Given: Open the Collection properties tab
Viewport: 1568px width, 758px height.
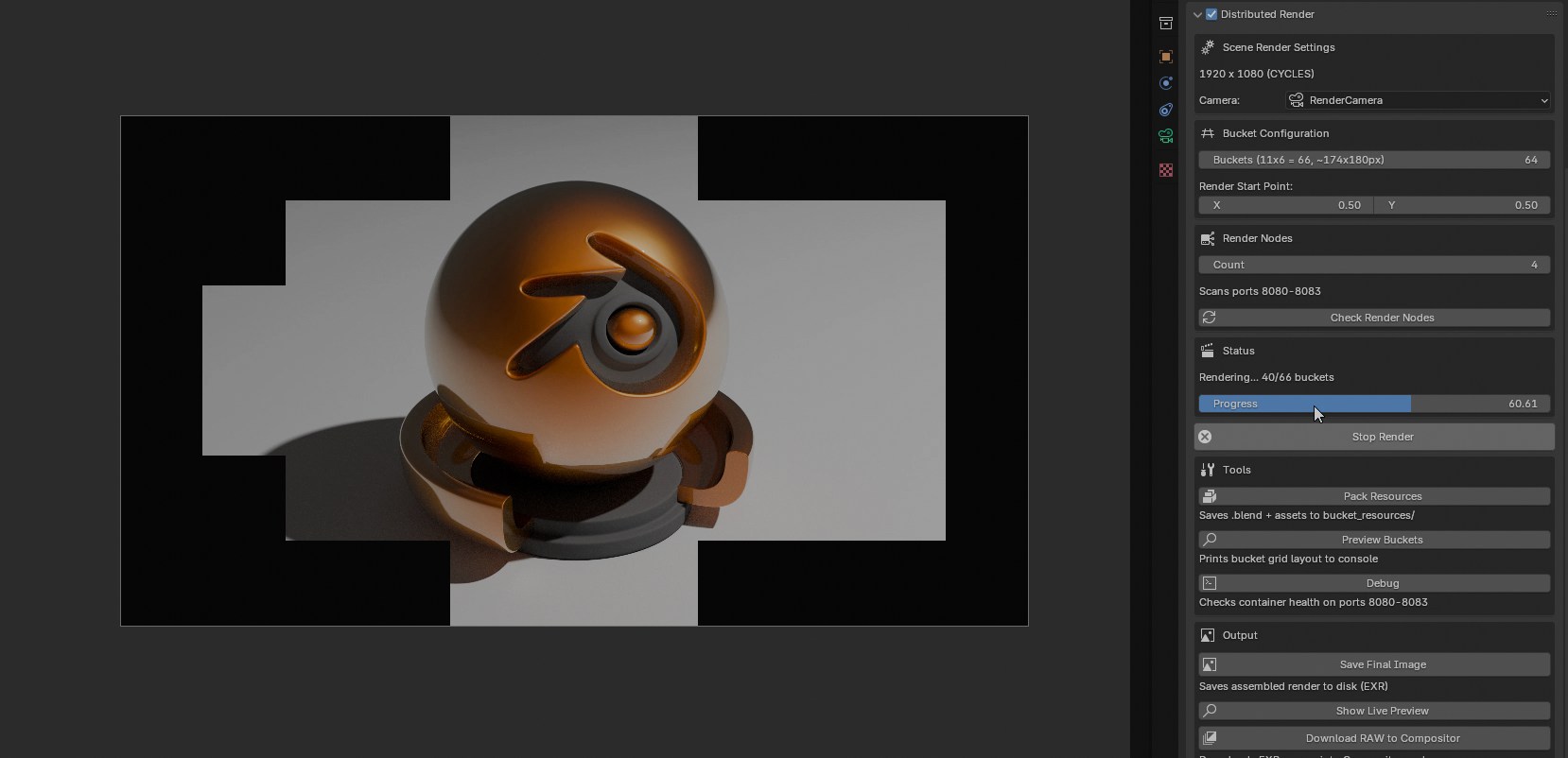Looking at the screenshot, I should [x=1166, y=23].
